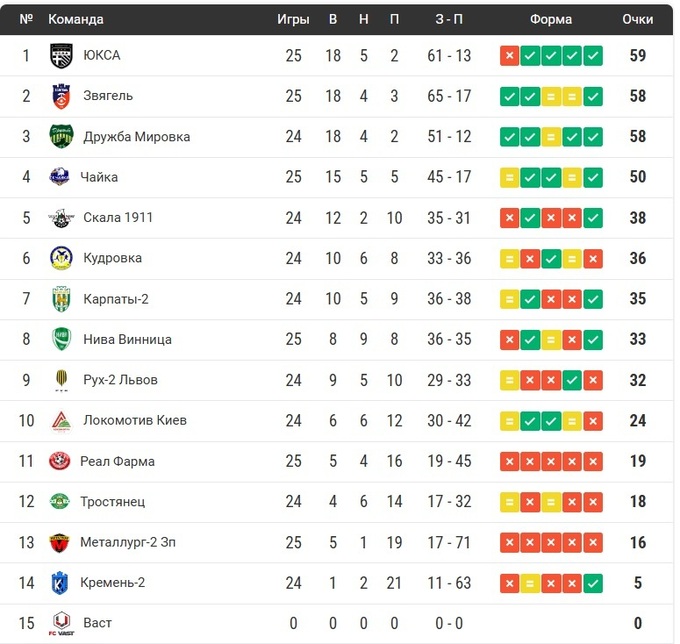Screen dimensions: 680x644
Task: Click ЮКСА's first red loss form badge
Action: click(x=509, y=56)
